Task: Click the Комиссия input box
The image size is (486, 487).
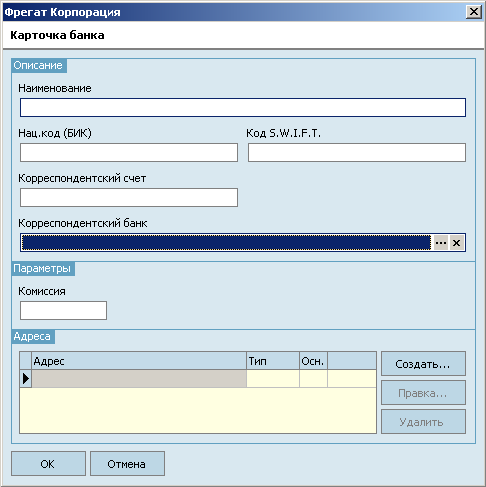Action: 63,310
